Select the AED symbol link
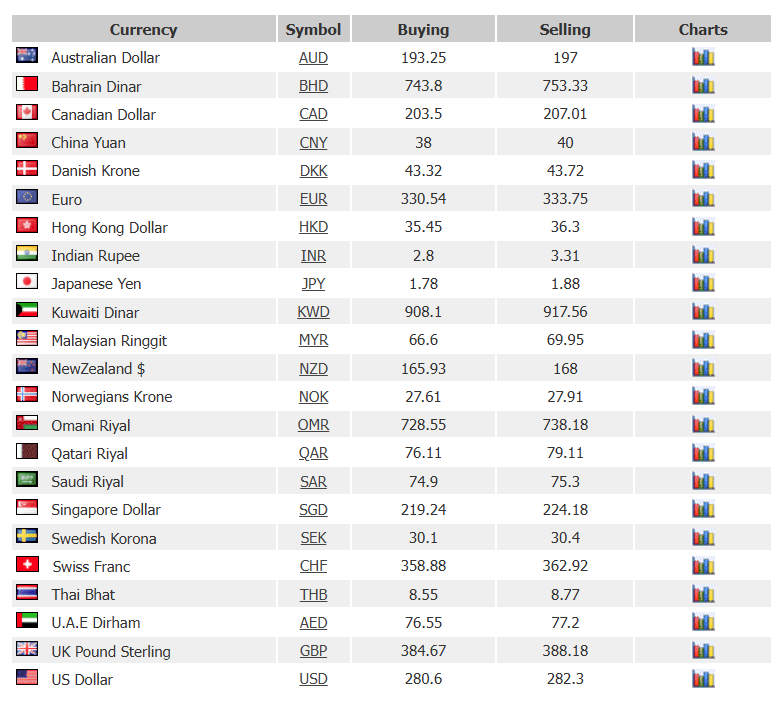 (313, 623)
